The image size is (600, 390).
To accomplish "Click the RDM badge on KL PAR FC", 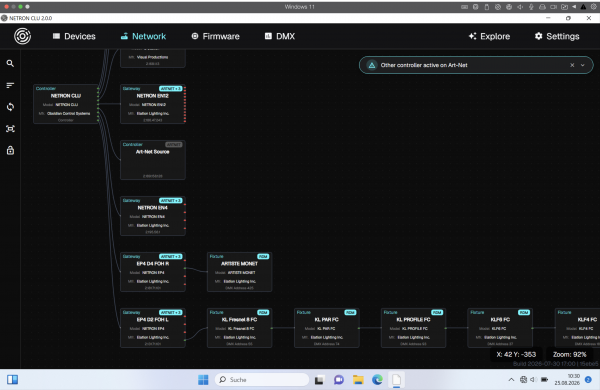I will click(350, 313).
